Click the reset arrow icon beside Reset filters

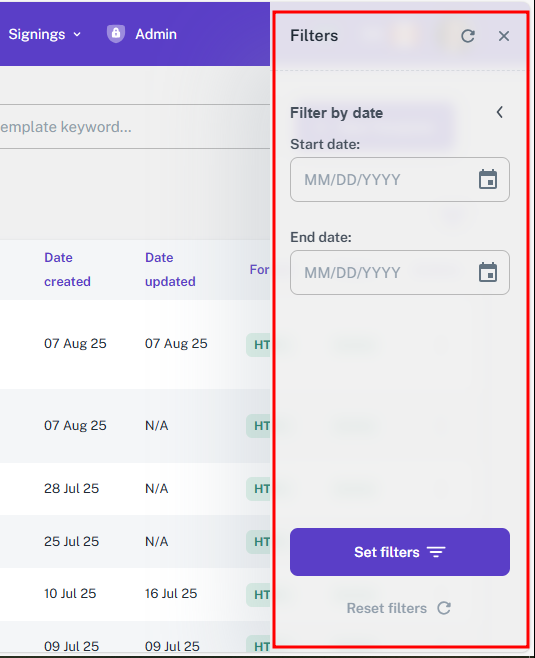[444, 608]
